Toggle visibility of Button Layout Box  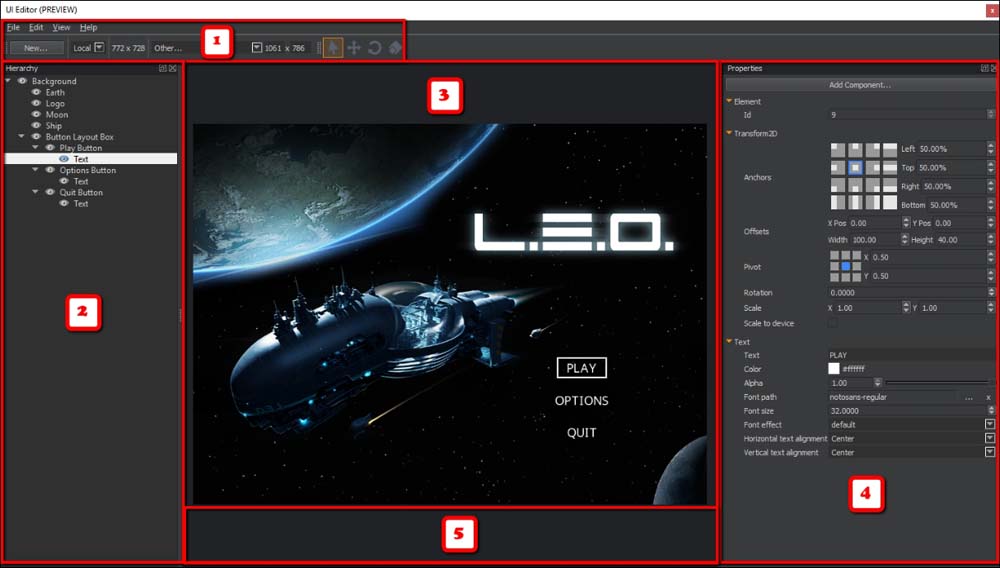(36, 137)
